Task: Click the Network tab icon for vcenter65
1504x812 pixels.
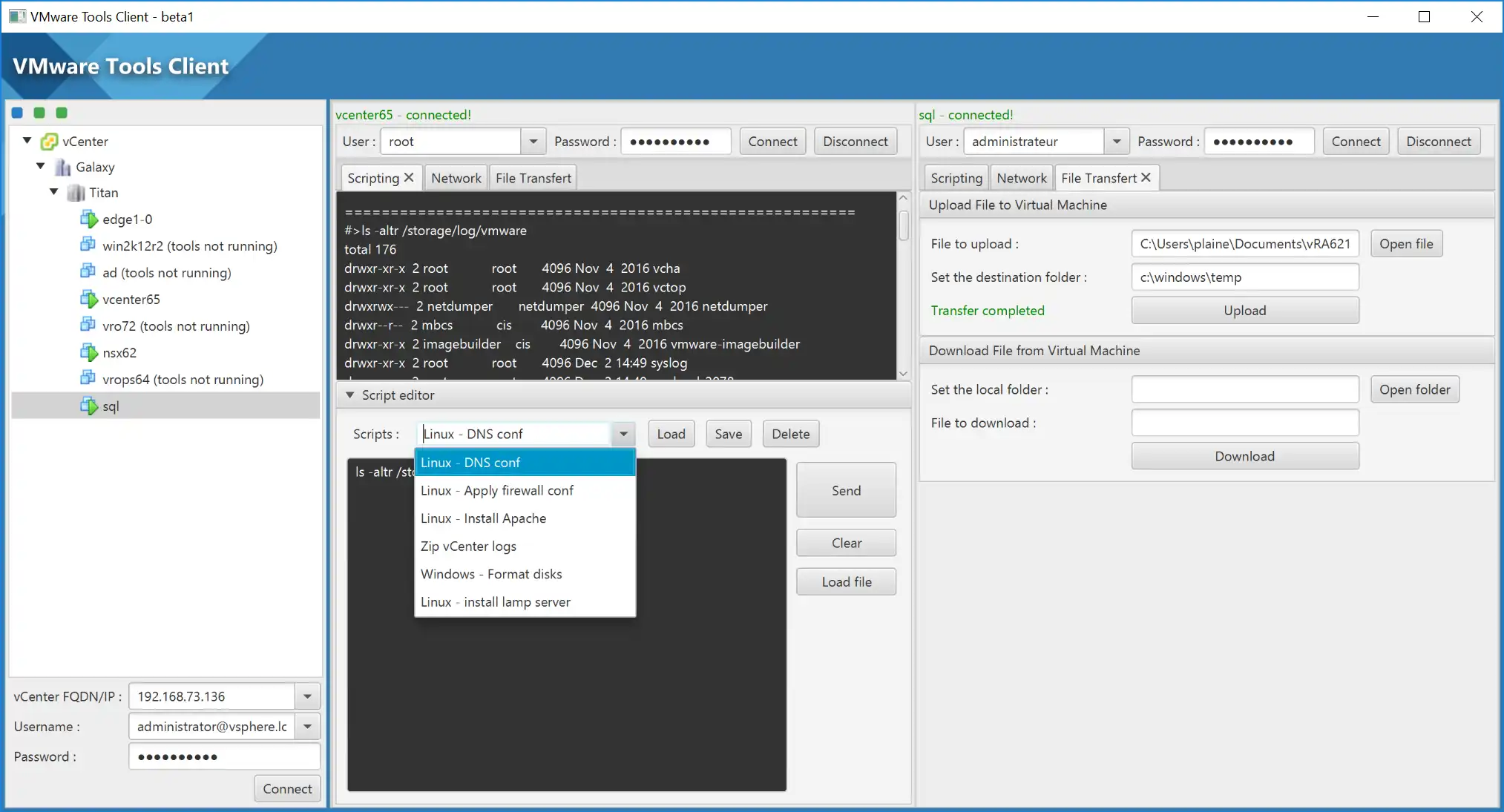Action: pyautogui.click(x=456, y=178)
